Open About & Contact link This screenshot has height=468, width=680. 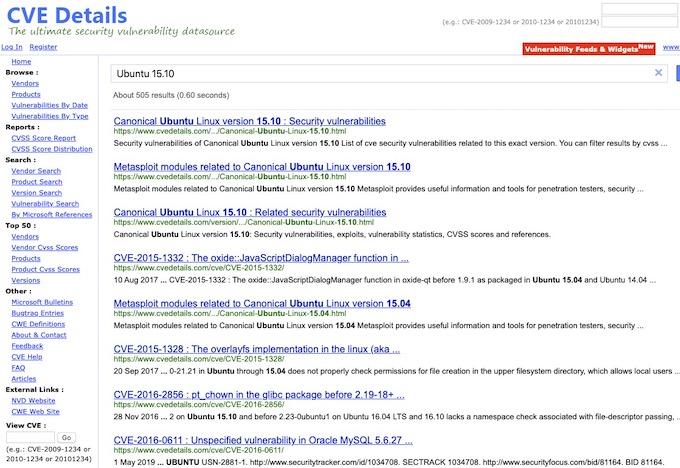39,335
